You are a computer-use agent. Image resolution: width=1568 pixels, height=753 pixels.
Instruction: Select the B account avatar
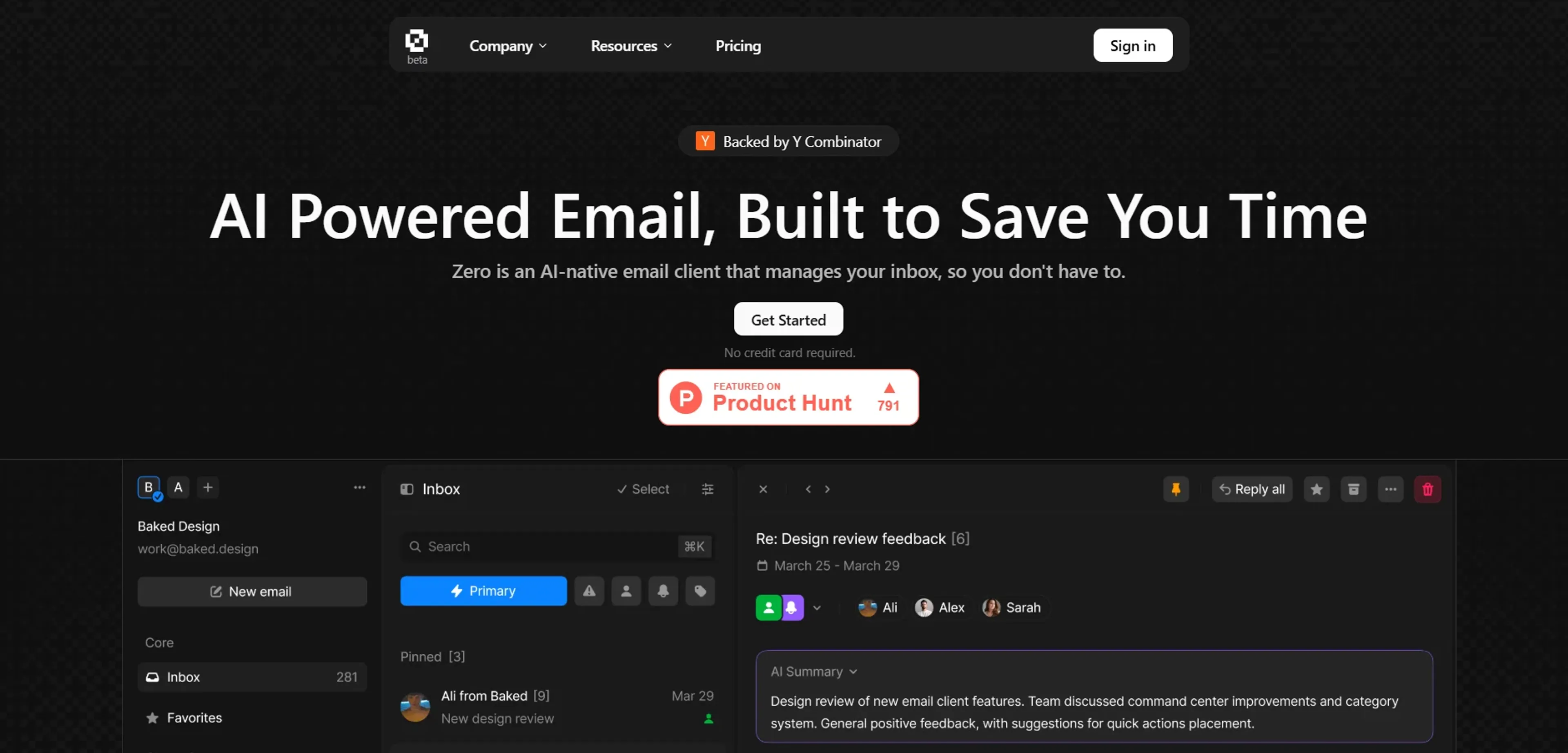[x=149, y=488]
